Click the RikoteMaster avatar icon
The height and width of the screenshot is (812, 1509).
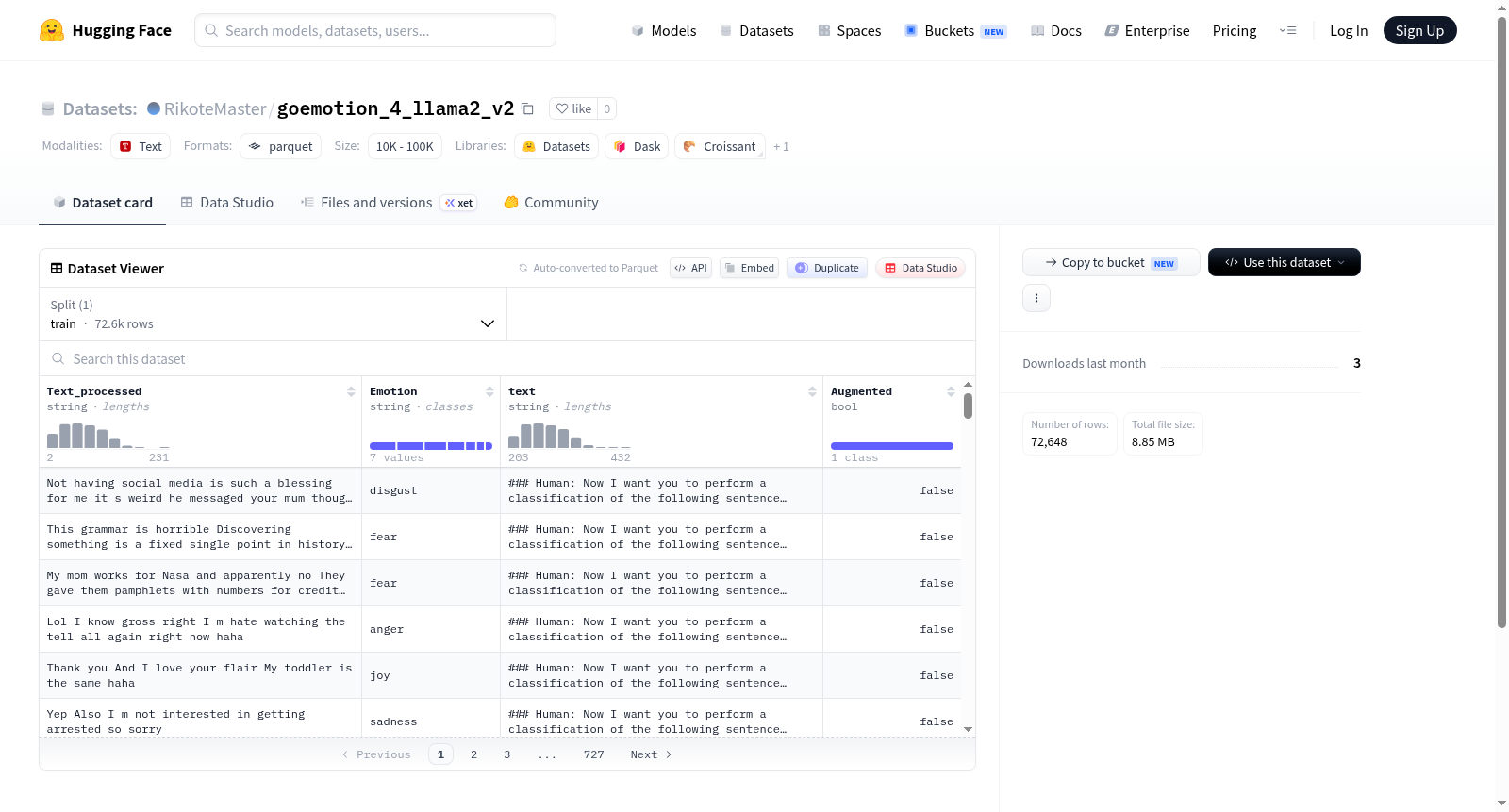coord(154,108)
